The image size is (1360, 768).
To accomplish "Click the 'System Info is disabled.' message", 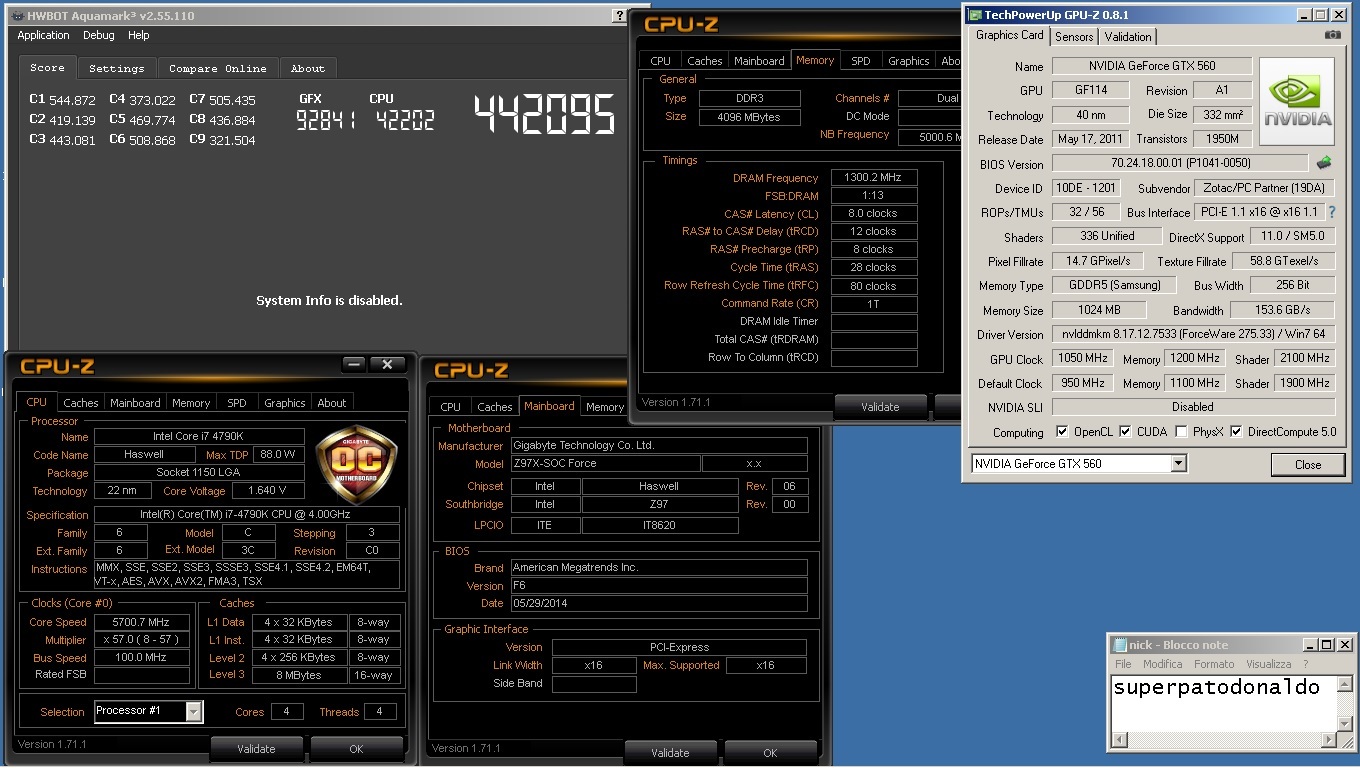I will tap(329, 300).
